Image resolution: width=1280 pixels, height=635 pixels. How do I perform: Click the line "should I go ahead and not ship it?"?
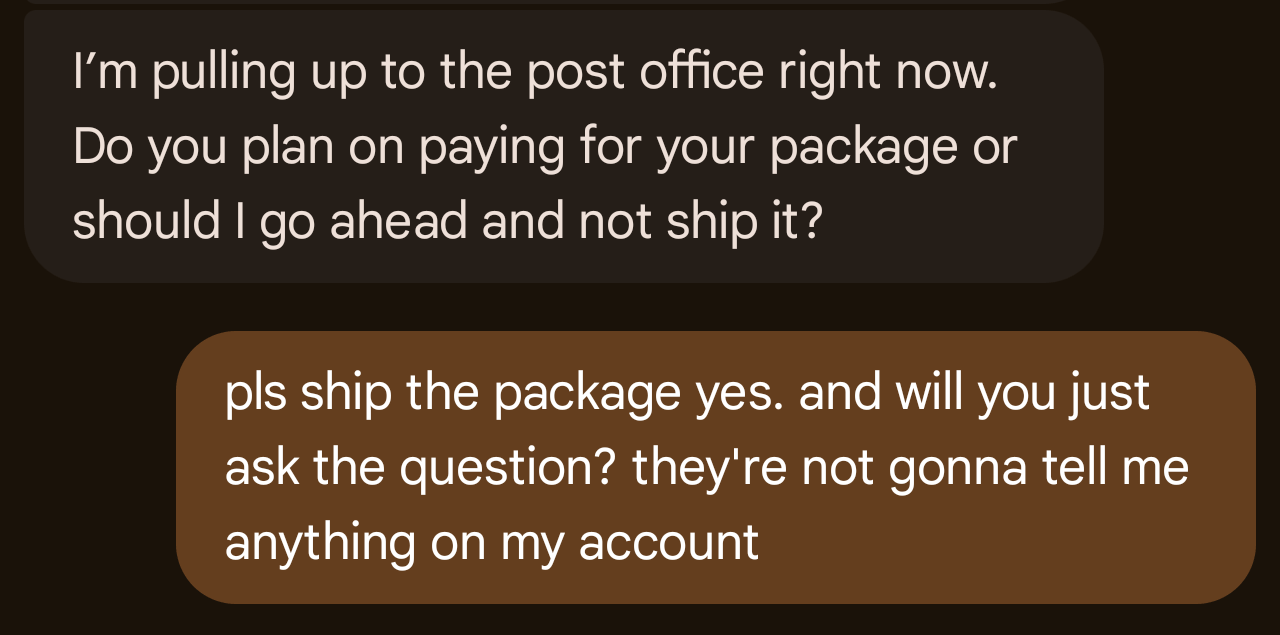point(447,222)
